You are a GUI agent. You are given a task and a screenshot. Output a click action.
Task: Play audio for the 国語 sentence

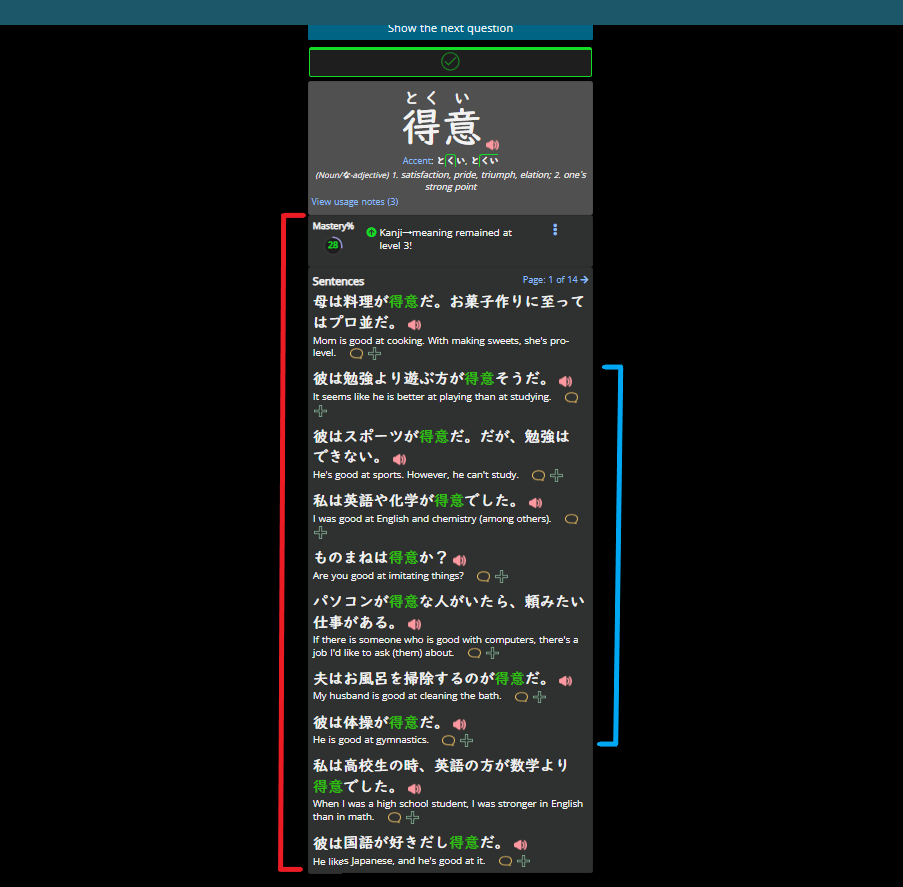tap(520, 844)
